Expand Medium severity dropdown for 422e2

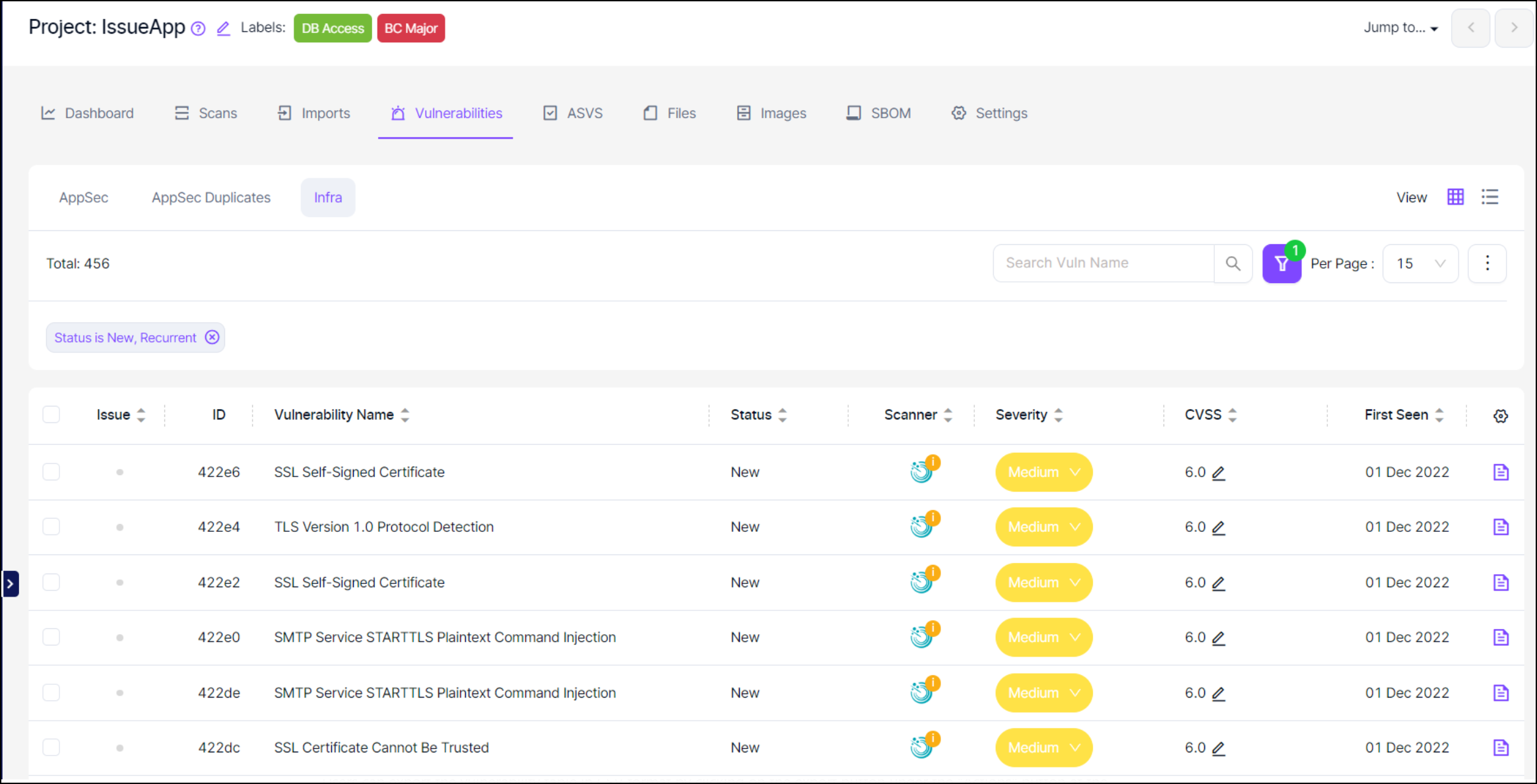click(x=1043, y=583)
